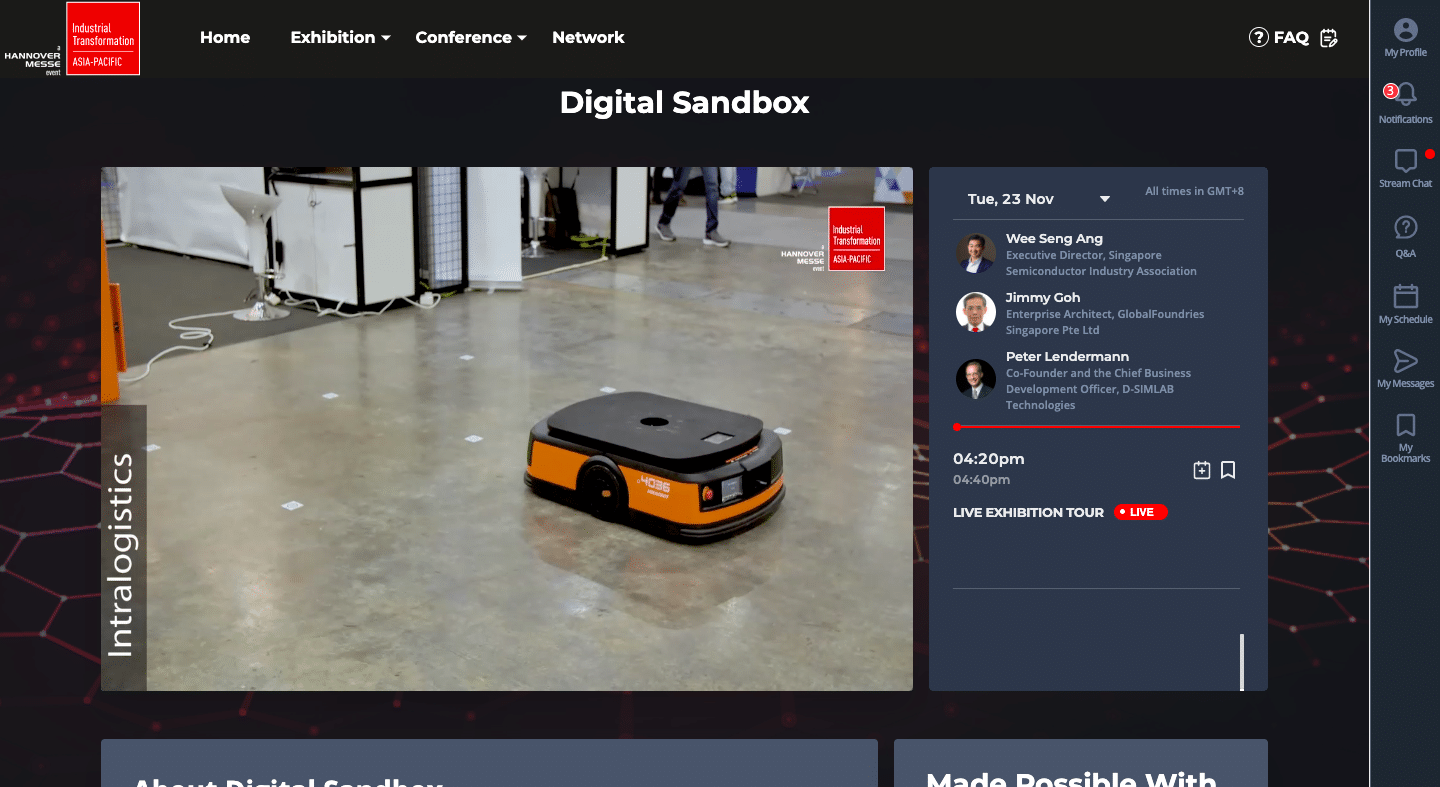
Task: Navigate to the Home menu item
Action: pyautogui.click(x=225, y=37)
